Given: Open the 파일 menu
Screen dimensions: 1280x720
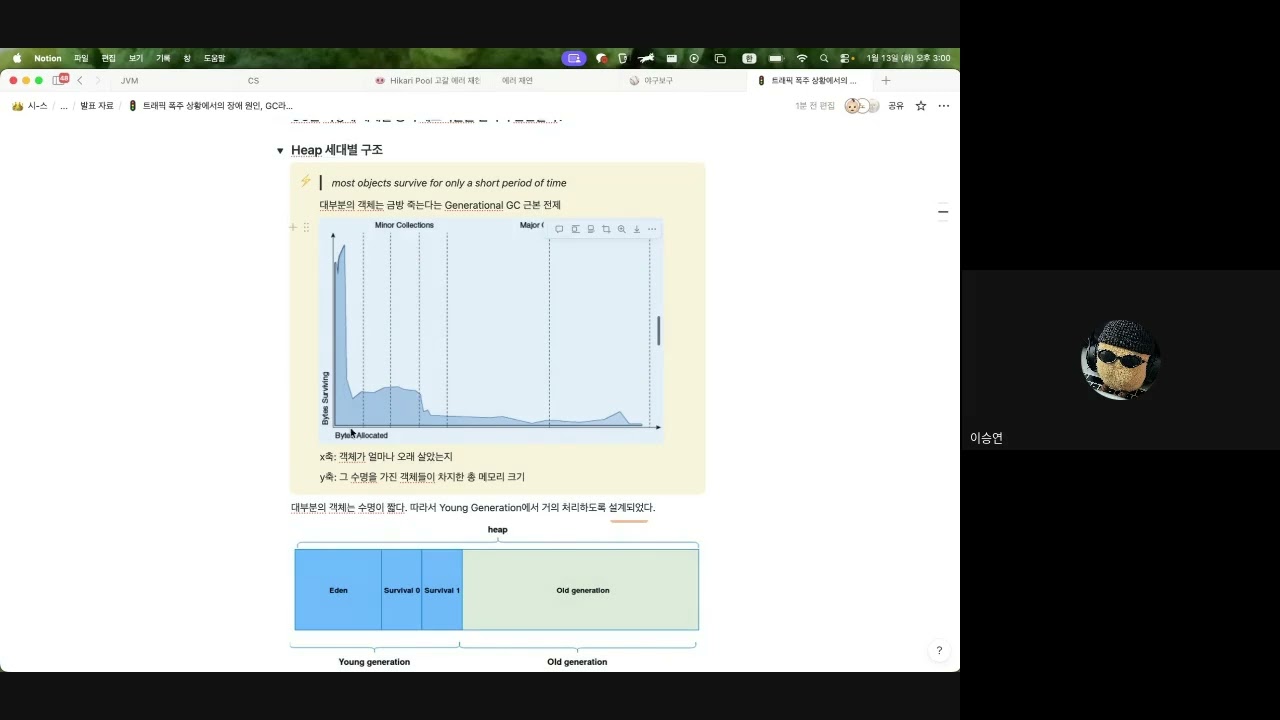Looking at the screenshot, I should click(81, 58).
